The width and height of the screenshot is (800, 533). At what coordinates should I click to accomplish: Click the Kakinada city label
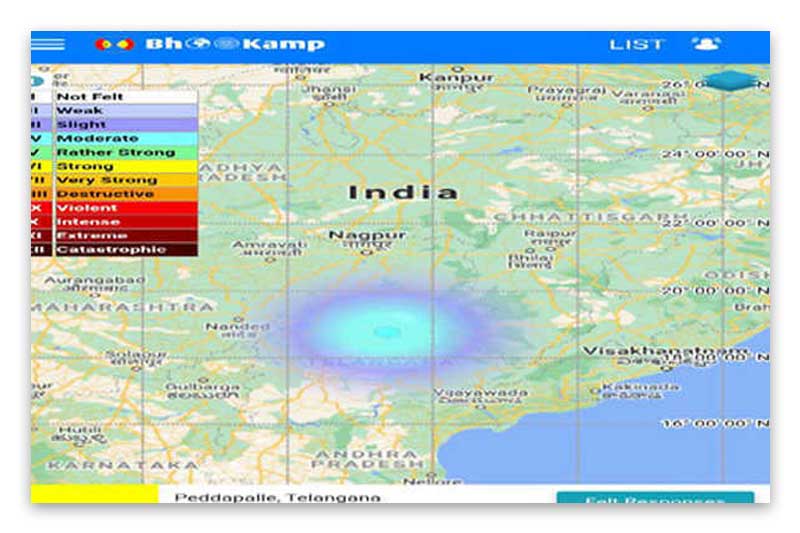tap(640, 387)
